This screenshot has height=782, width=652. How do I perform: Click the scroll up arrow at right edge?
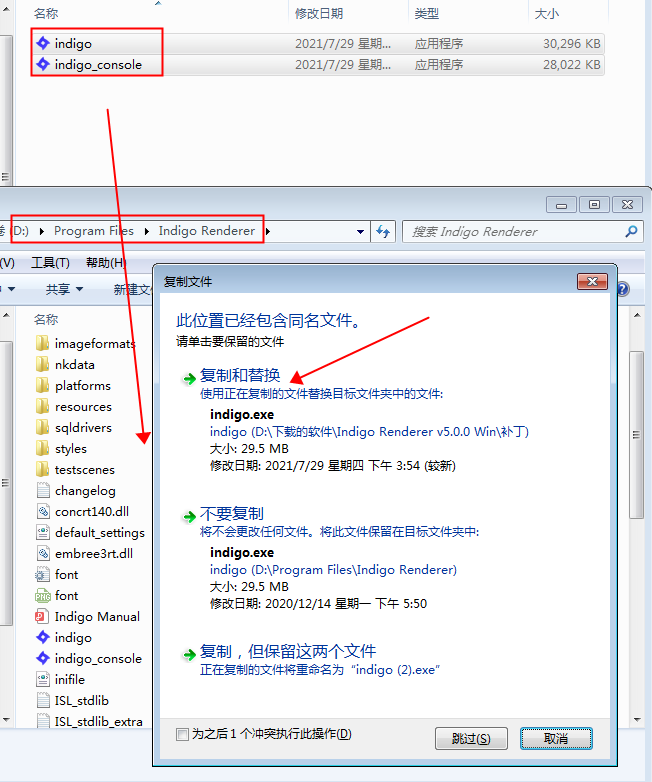coord(637,315)
